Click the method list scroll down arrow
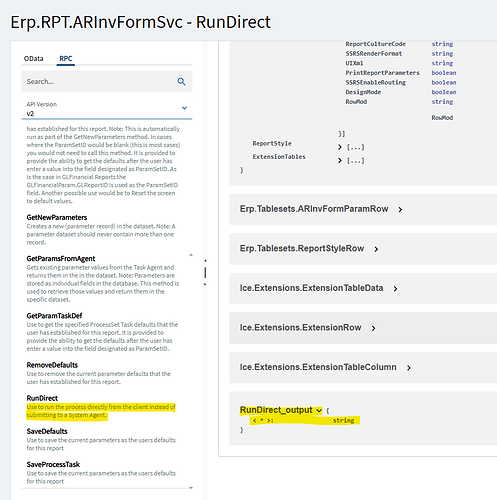Screen dimensions: 497x500 [x=191, y=488]
